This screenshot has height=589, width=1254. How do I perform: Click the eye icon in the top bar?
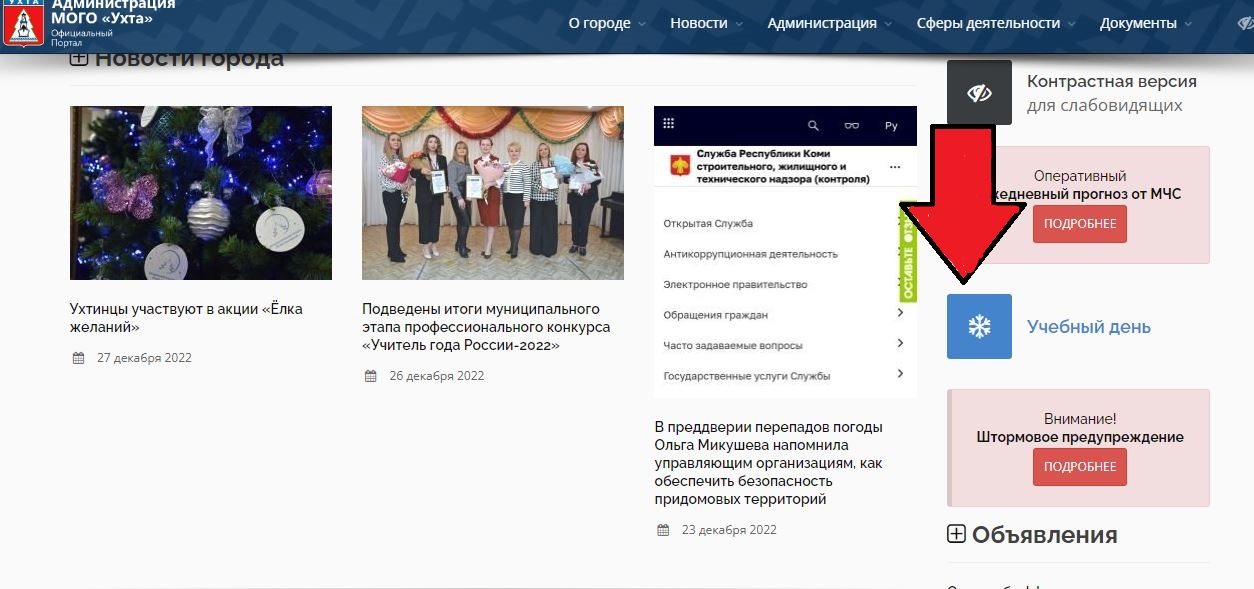click(1245, 24)
